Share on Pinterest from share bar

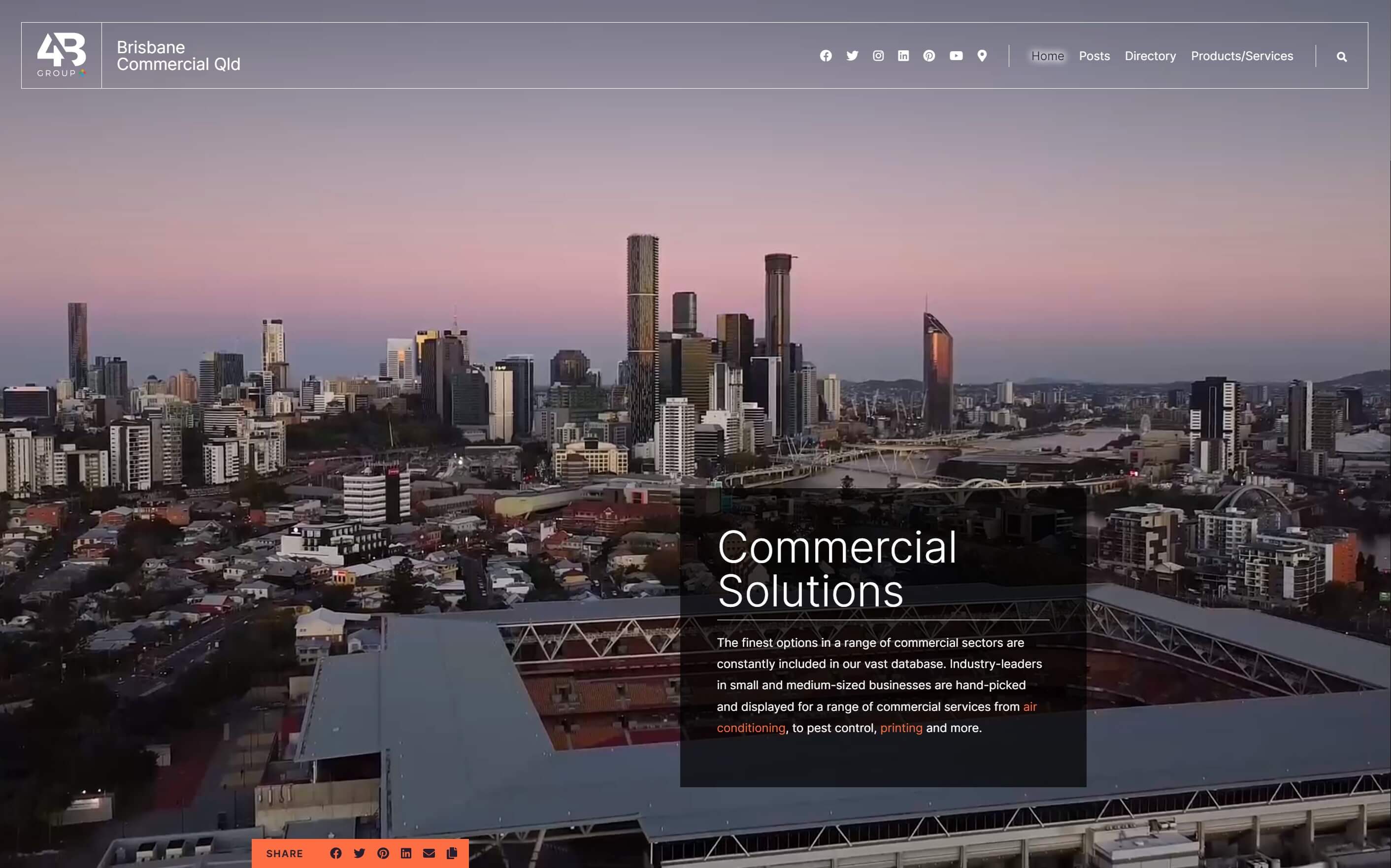[x=383, y=853]
